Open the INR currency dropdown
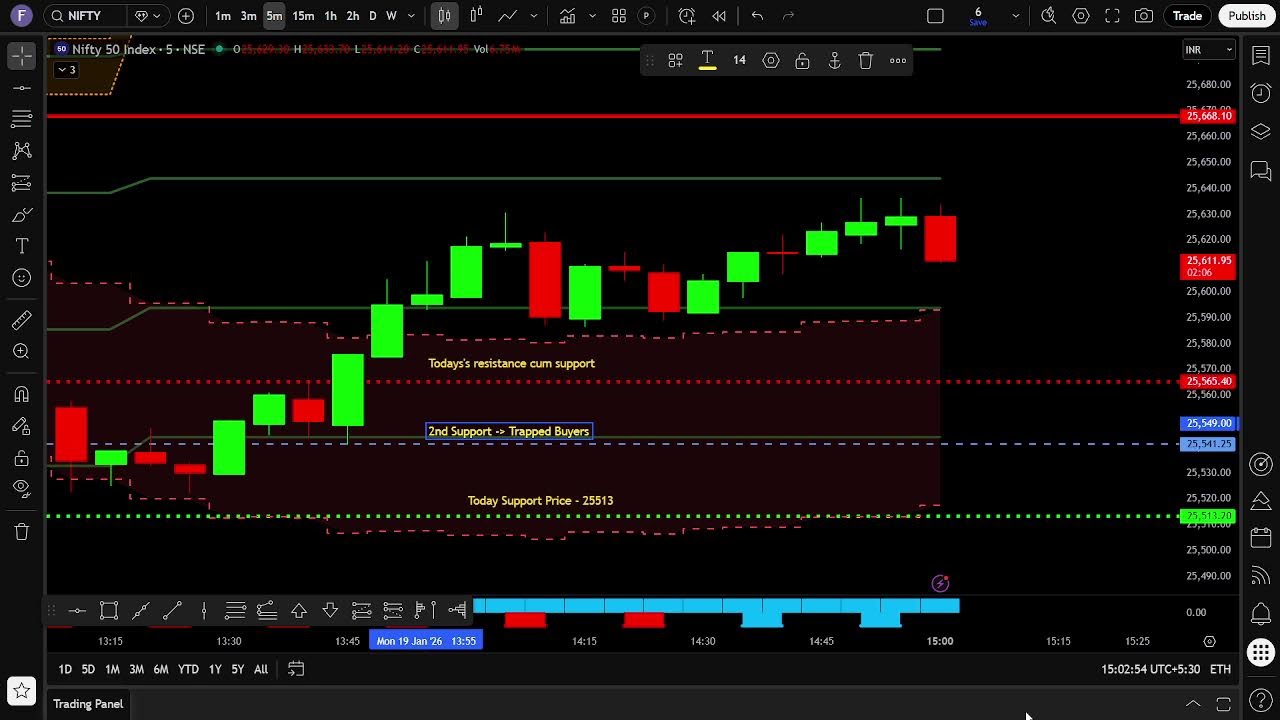Viewport: 1280px width, 720px height. (1209, 50)
